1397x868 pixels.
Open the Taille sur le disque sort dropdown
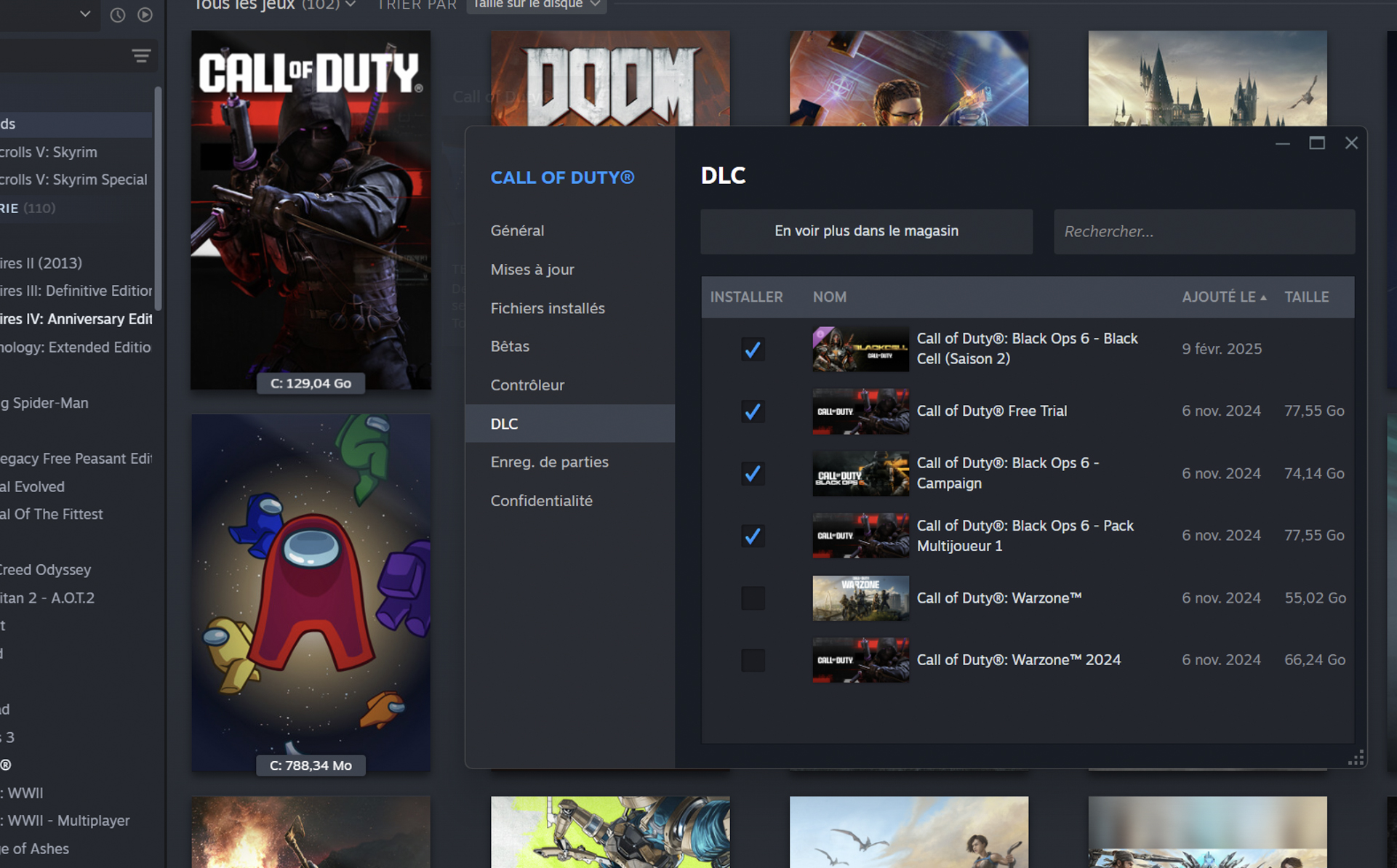(x=536, y=5)
